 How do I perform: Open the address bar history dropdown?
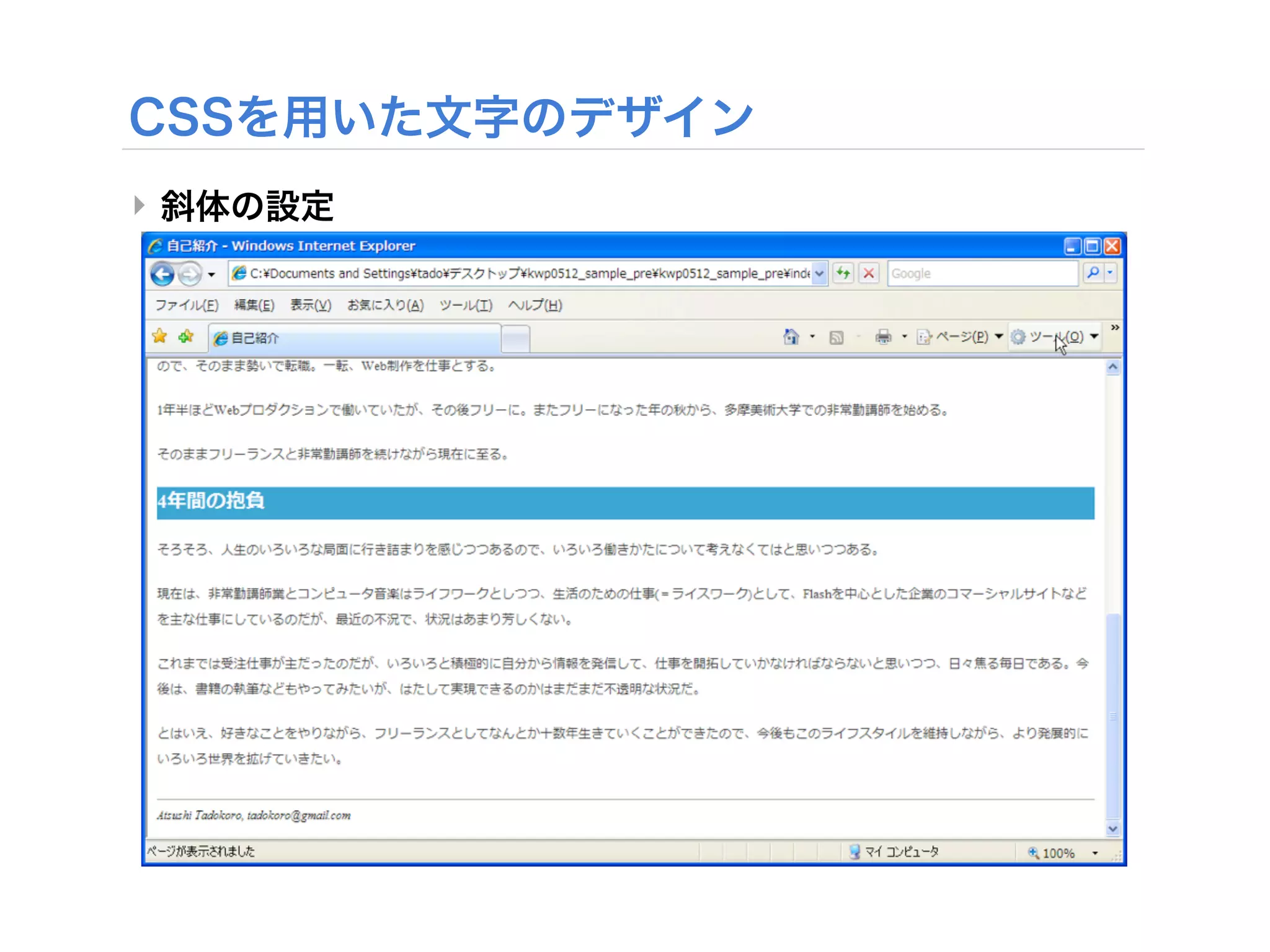tap(820, 273)
